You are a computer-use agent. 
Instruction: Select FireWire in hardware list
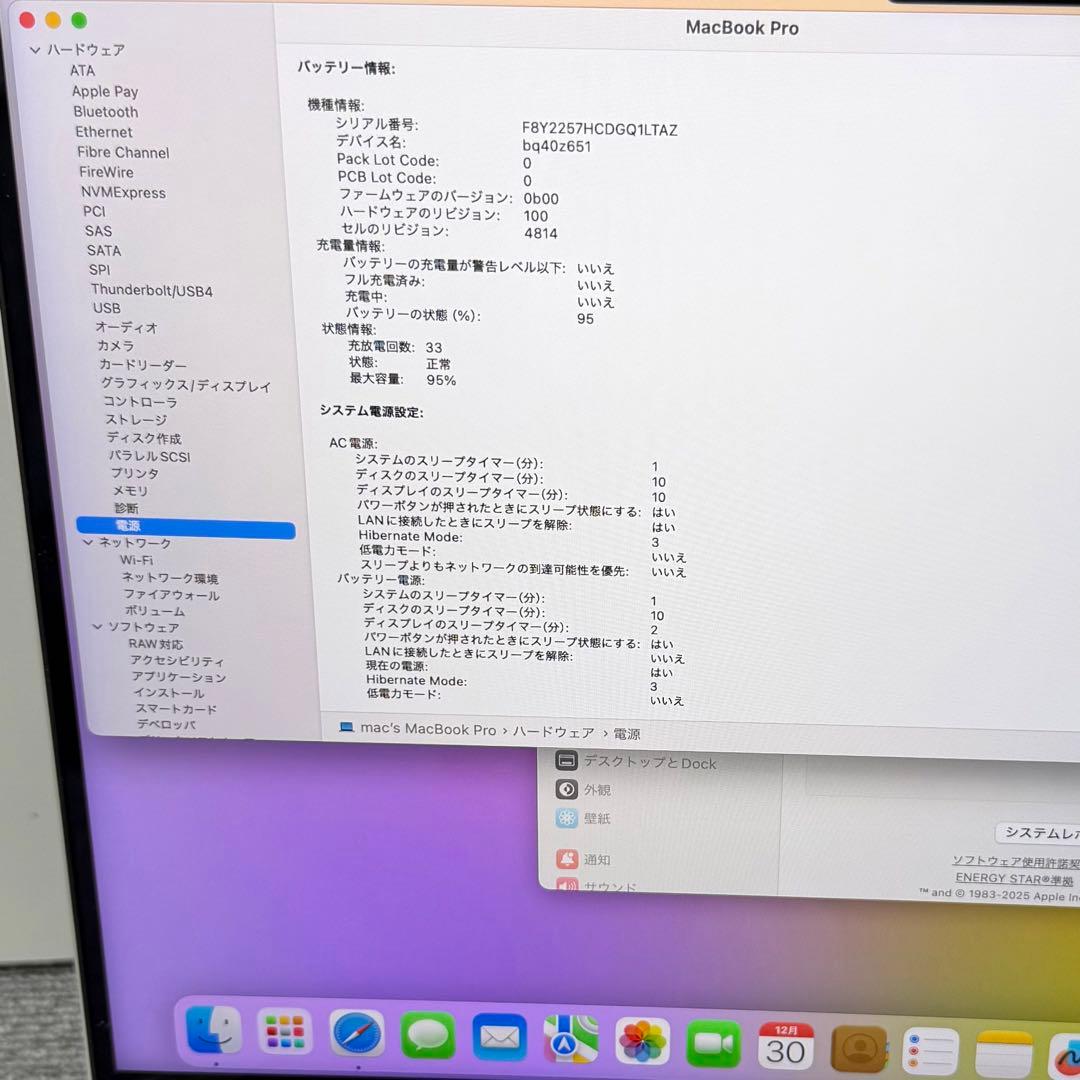[106, 172]
